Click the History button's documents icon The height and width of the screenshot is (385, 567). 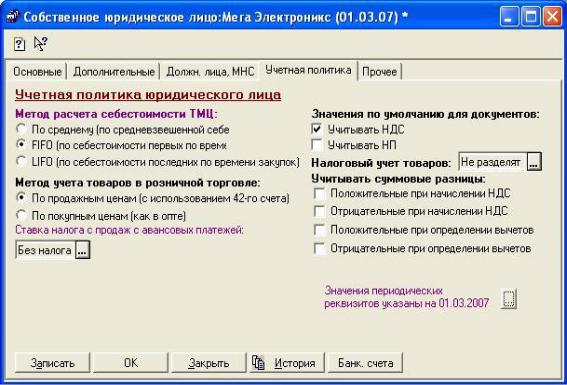pos(258,362)
